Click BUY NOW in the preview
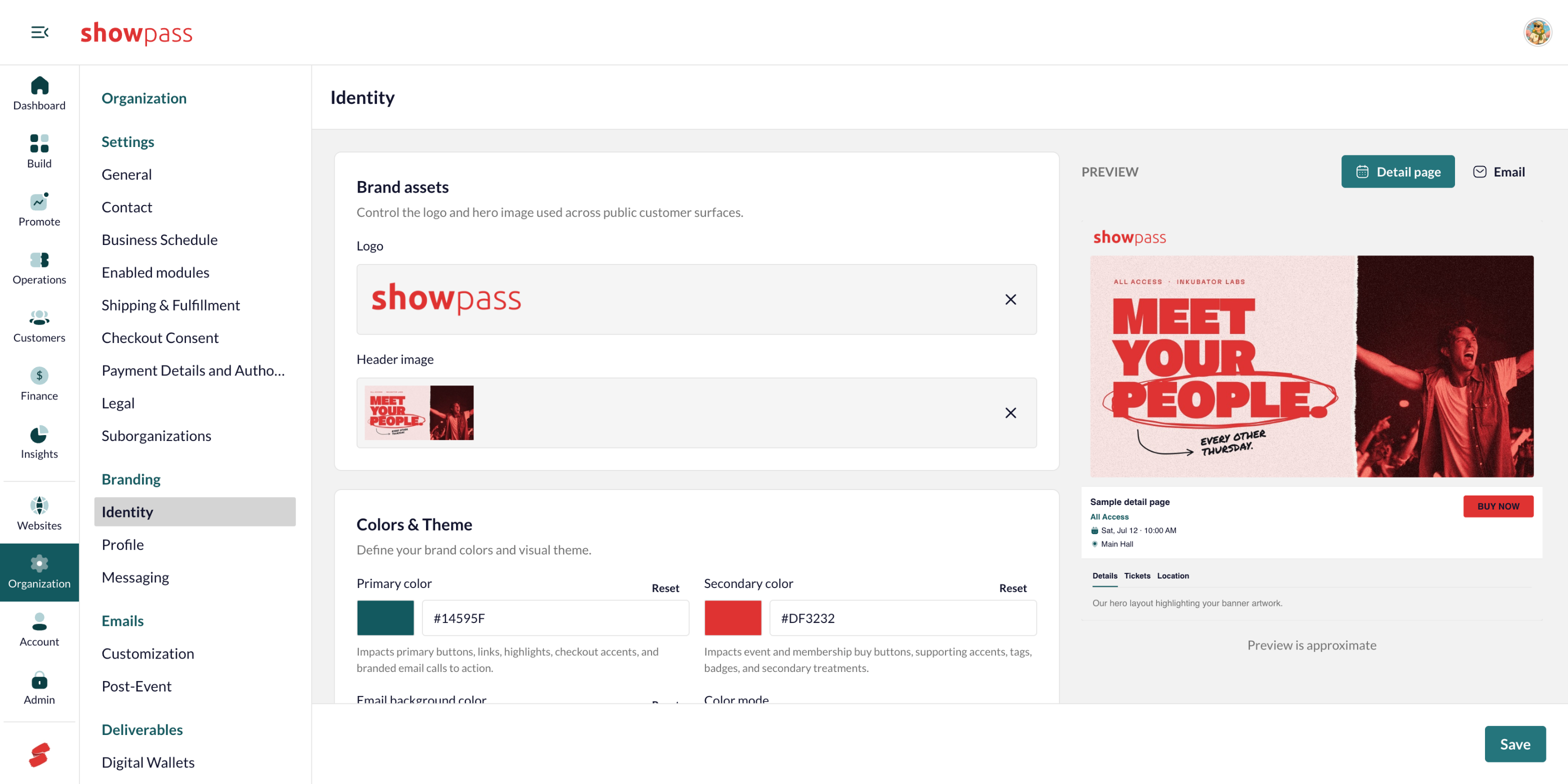The image size is (1568, 784). [1498, 506]
